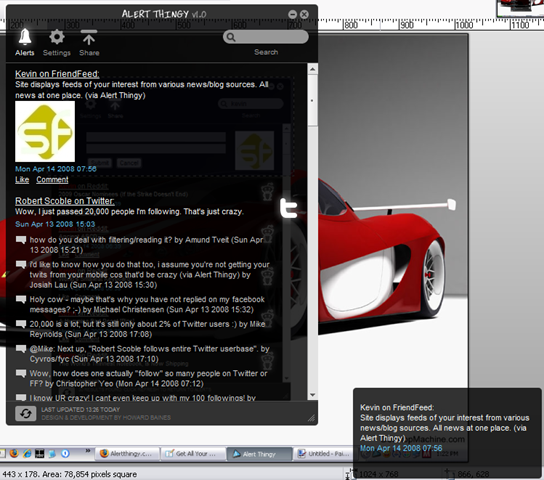Switch to the 'Get All Your ...' taskbar button
This screenshot has width=544, height=480.
[x=193, y=454]
